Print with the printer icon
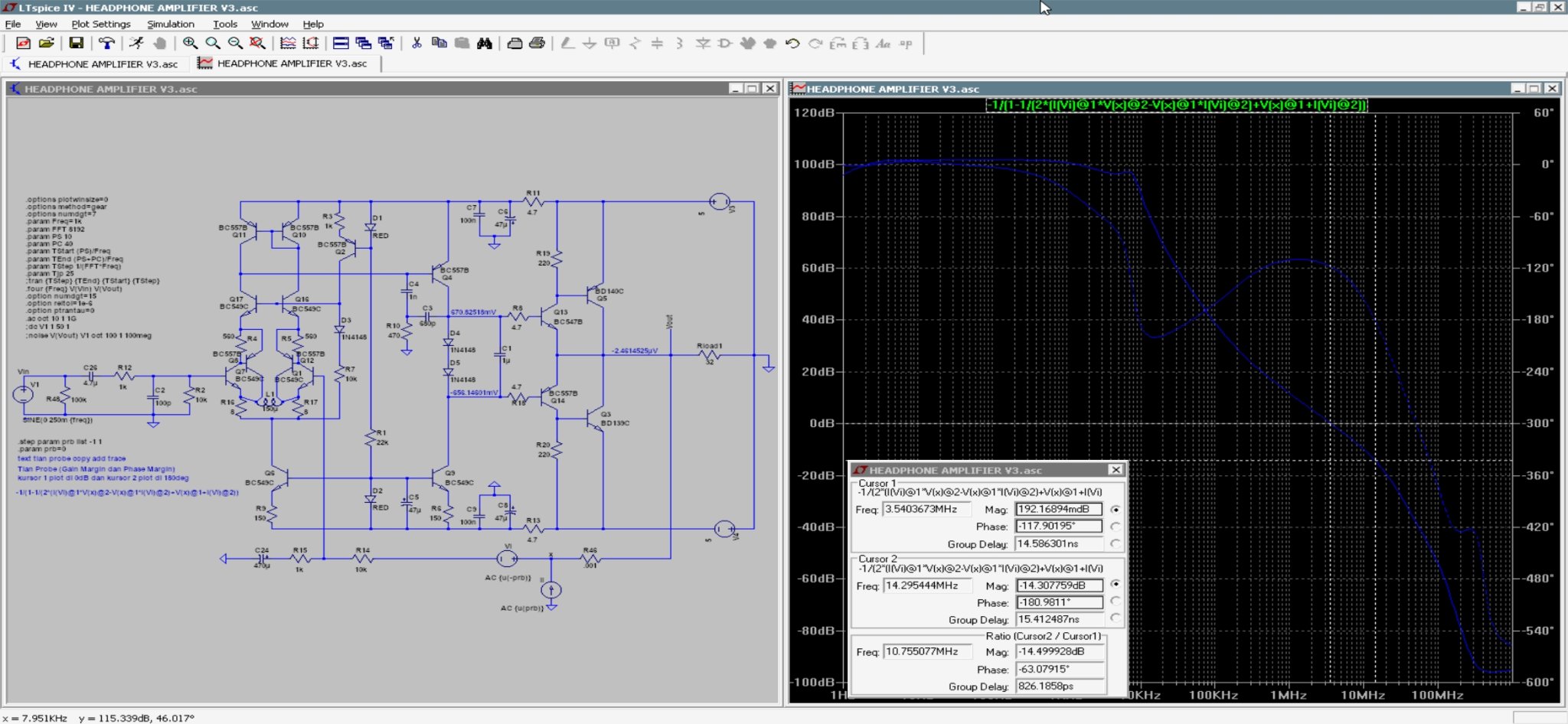This screenshot has height=724, width=1568. point(537,44)
